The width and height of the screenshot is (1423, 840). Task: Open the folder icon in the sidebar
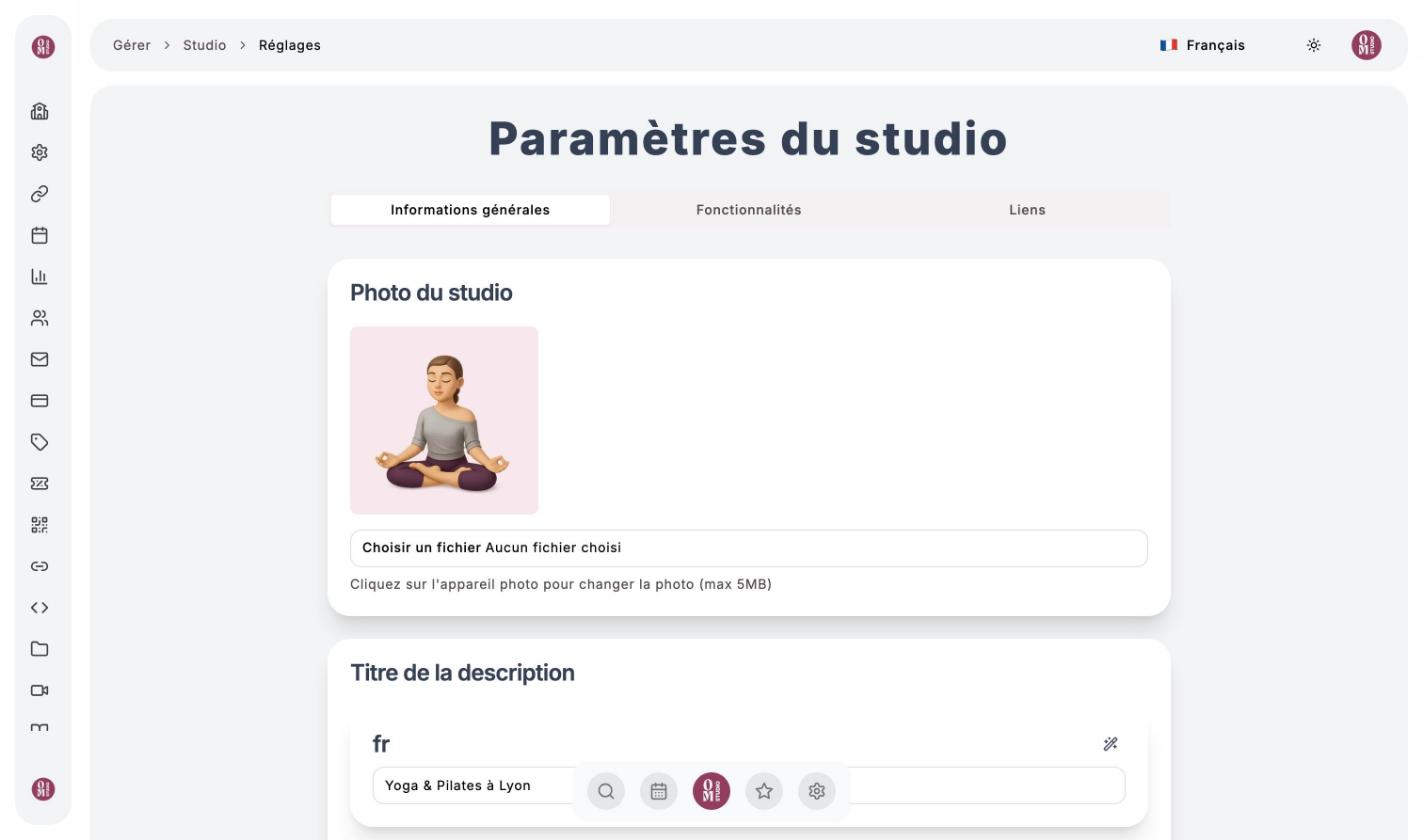pyautogui.click(x=40, y=649)
